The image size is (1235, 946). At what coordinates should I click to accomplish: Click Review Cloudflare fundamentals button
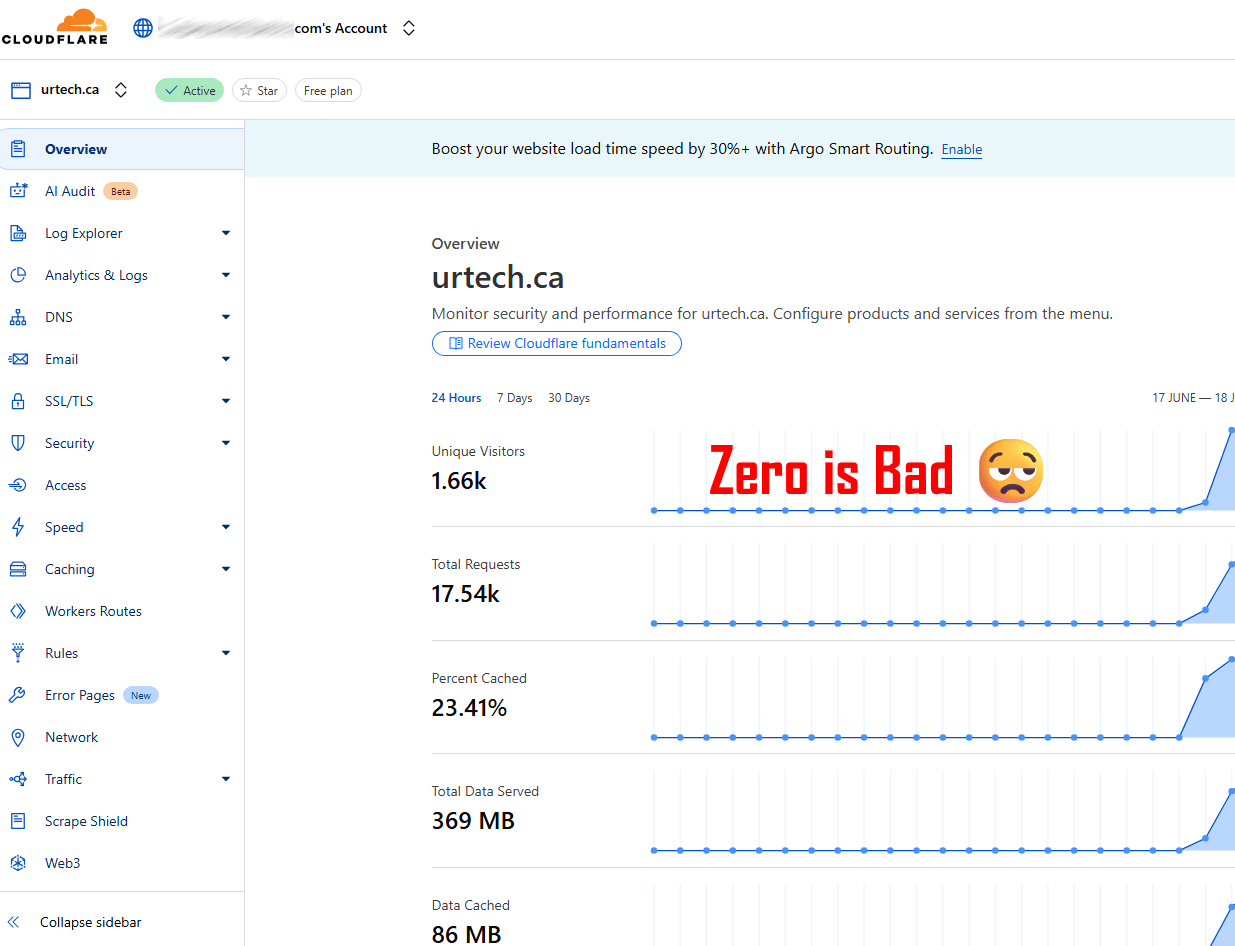point(556,343)
